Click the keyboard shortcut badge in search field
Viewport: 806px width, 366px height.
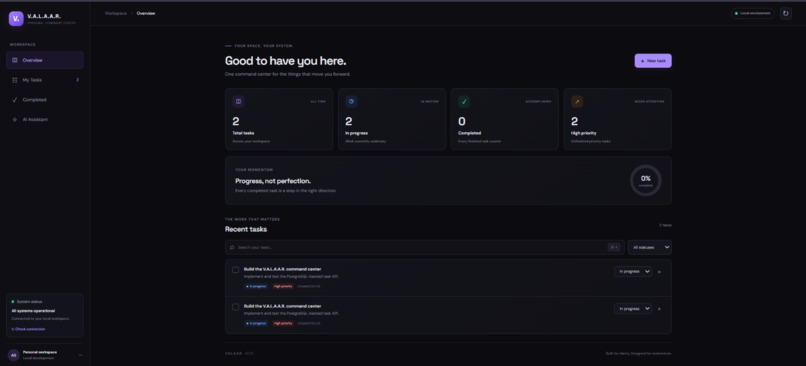click(614, 247)
